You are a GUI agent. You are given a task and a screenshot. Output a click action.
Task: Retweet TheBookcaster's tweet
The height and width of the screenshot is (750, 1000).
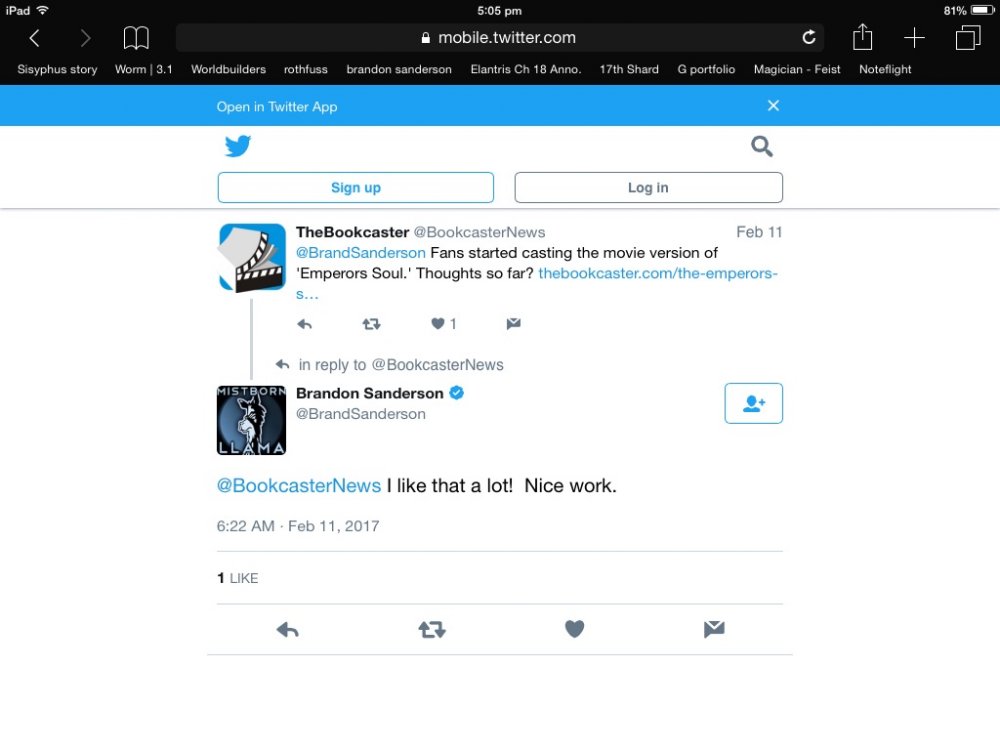click(x=371, y=324)
